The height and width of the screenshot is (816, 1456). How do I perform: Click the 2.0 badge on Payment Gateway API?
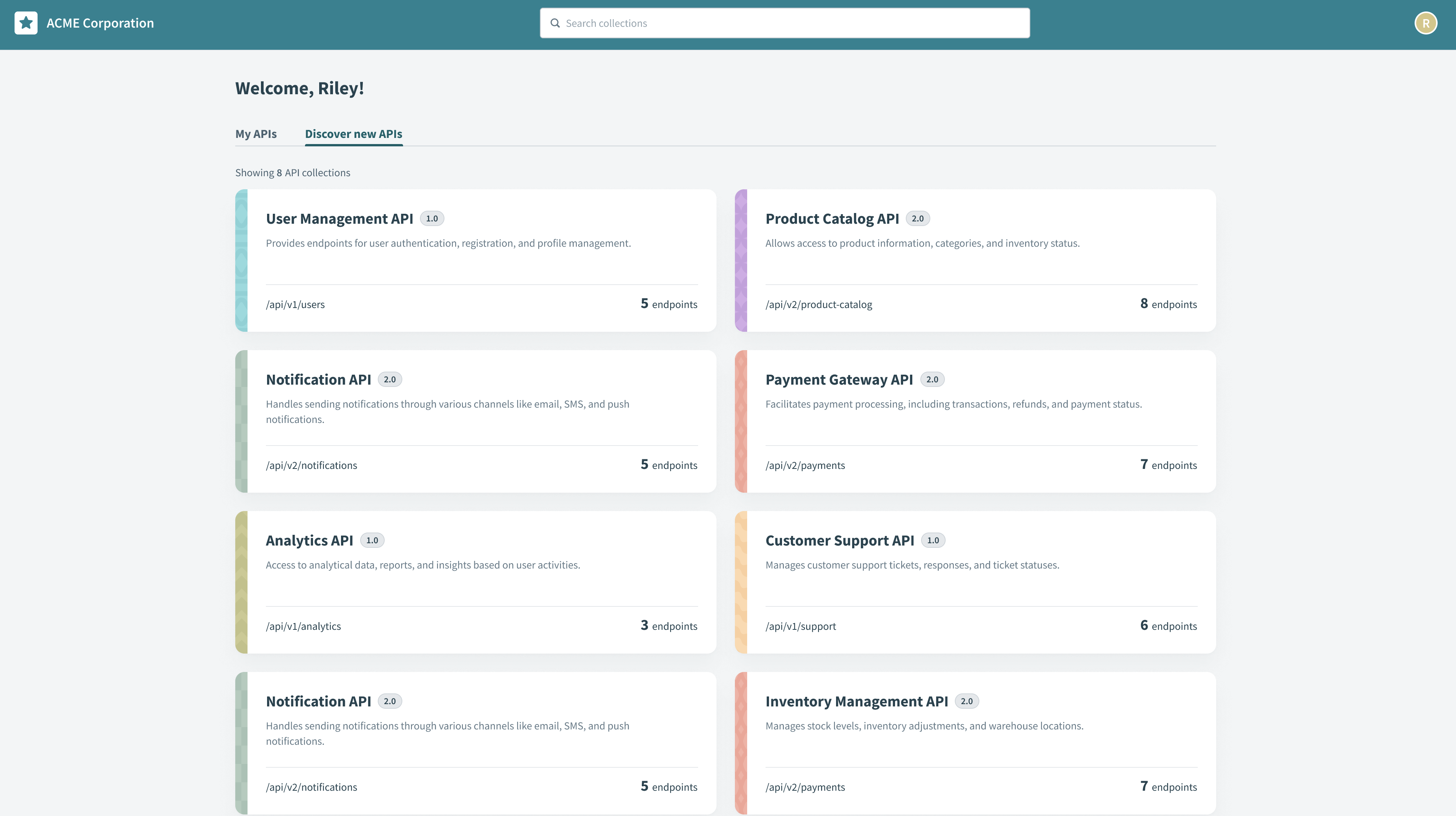pyautogui.click(x=933, y=379)
